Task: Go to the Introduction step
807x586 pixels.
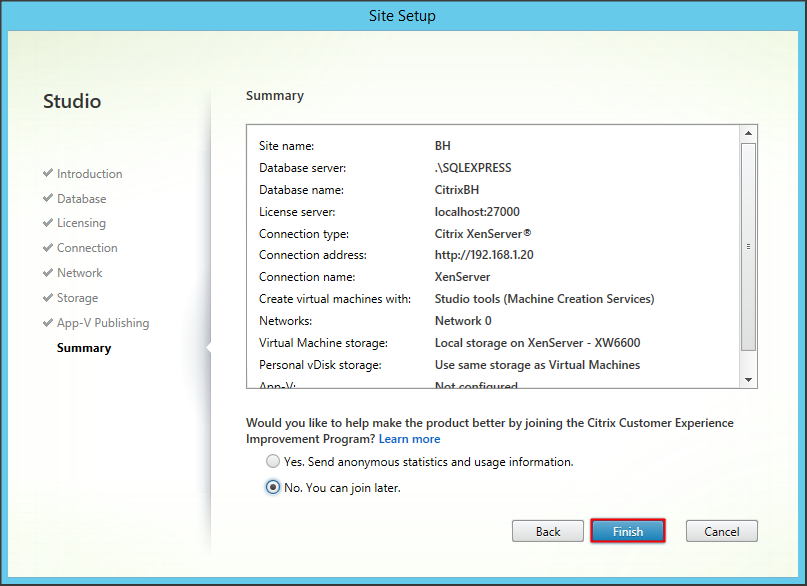Action: pos(89,174)
